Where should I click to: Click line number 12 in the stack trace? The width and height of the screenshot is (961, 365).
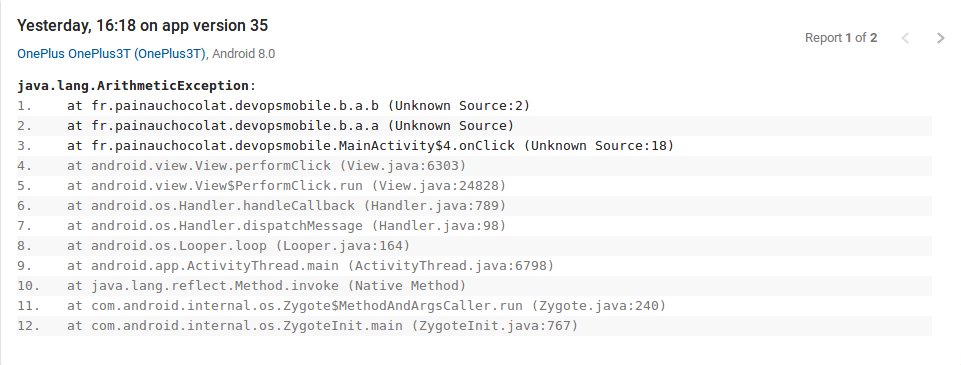(28, 326)
